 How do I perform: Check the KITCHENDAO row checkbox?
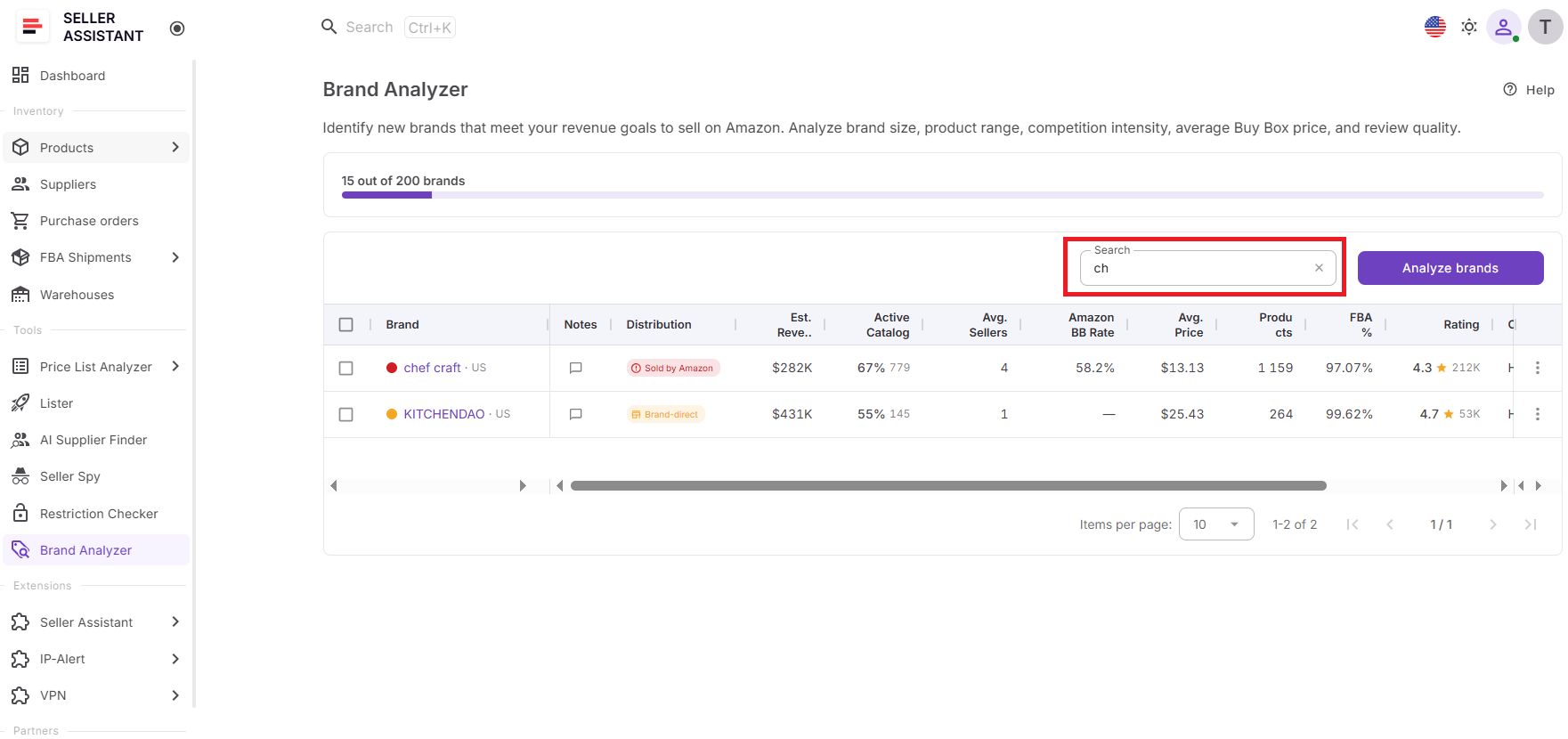pyautogui.click(x=346, y=414)
